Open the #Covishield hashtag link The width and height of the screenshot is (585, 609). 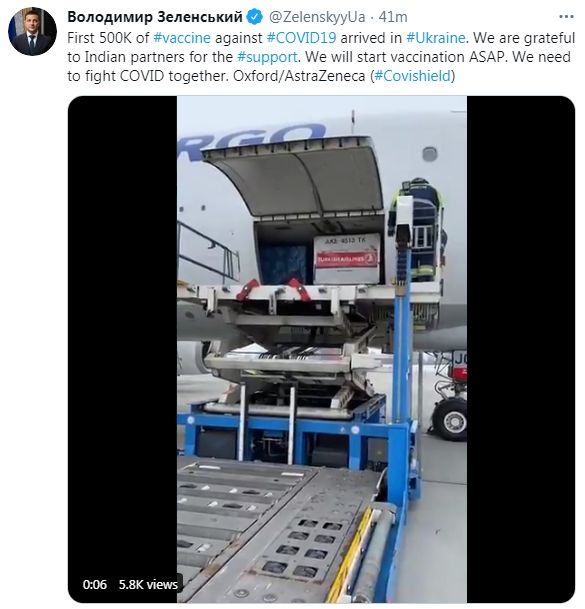(x=412, y=75)
